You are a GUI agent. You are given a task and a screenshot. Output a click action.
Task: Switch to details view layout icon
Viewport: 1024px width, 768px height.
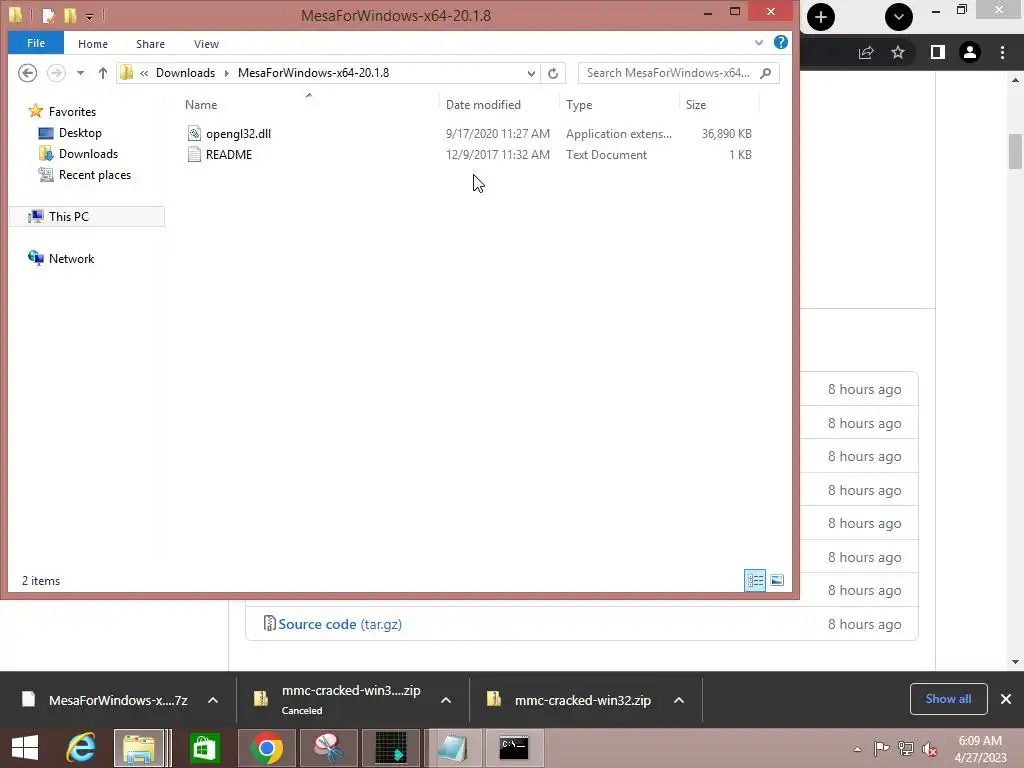point(755,580)
